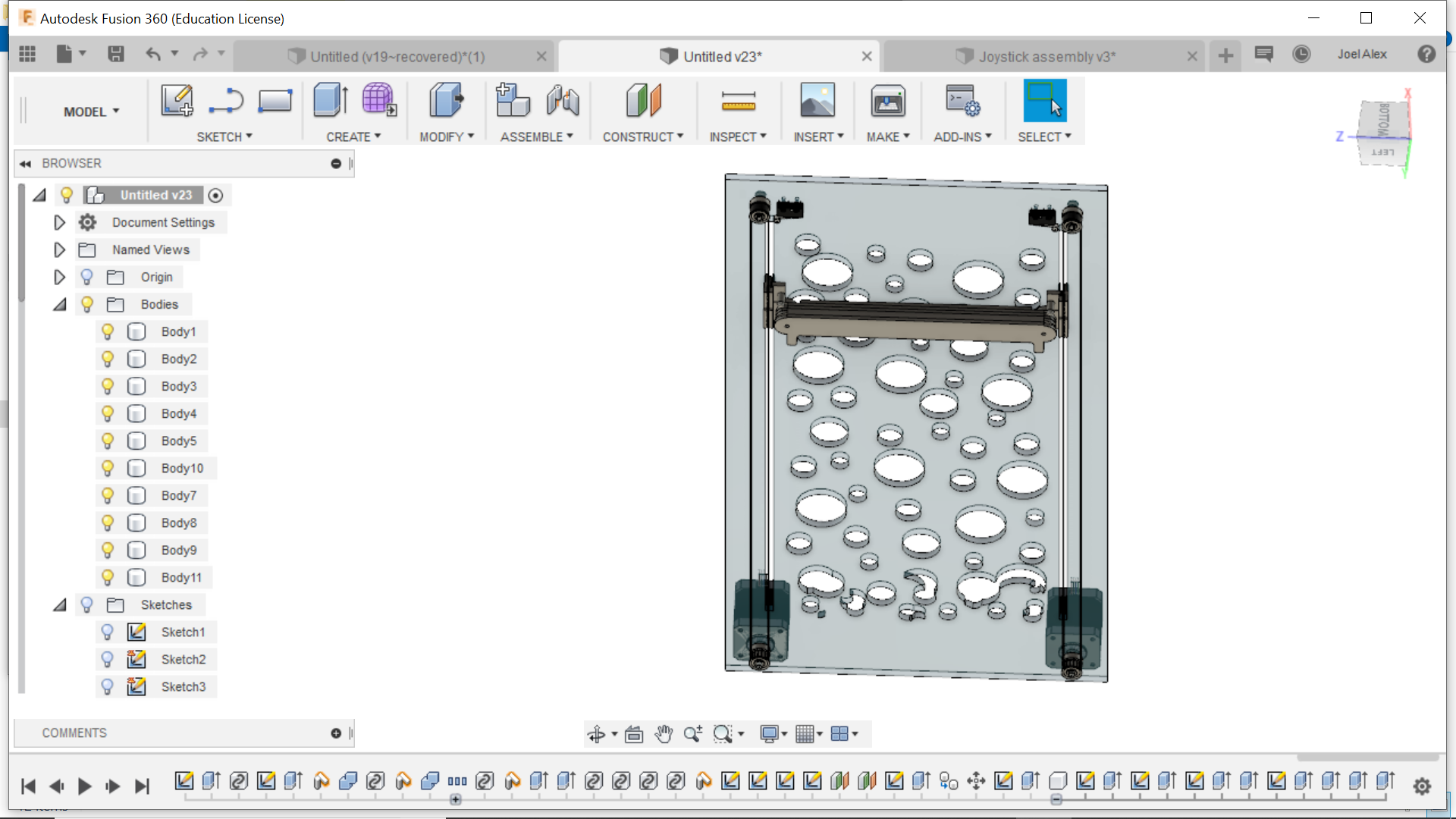This screenshot has height=819, width=1456.
Task: Click the Insert decal image icon
Action: 817,101
